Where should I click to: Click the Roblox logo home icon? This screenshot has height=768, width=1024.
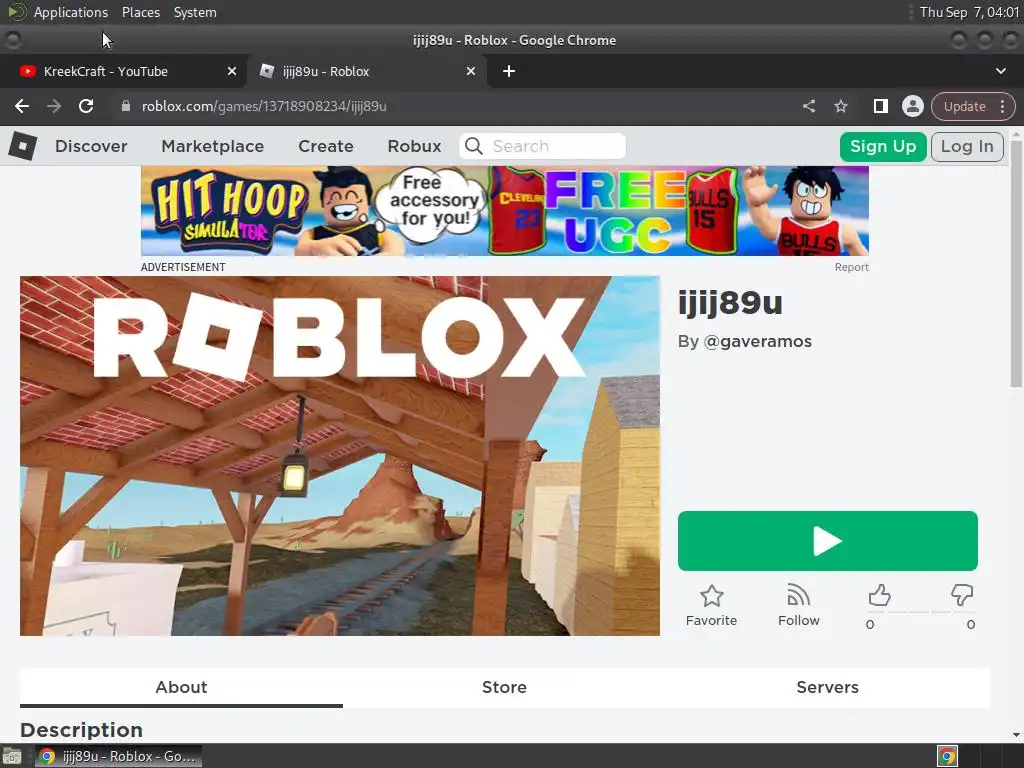(22, 146)
